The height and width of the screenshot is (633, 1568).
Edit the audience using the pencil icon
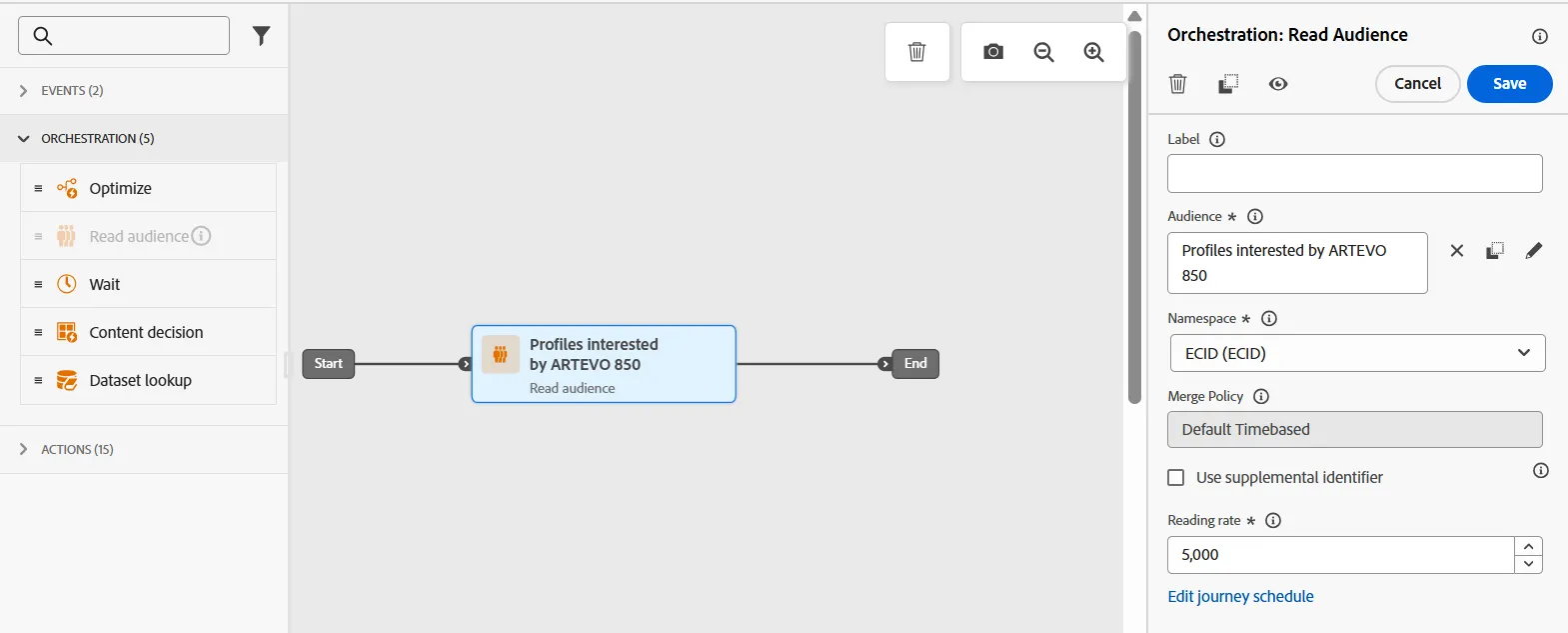coord(1534,251)
